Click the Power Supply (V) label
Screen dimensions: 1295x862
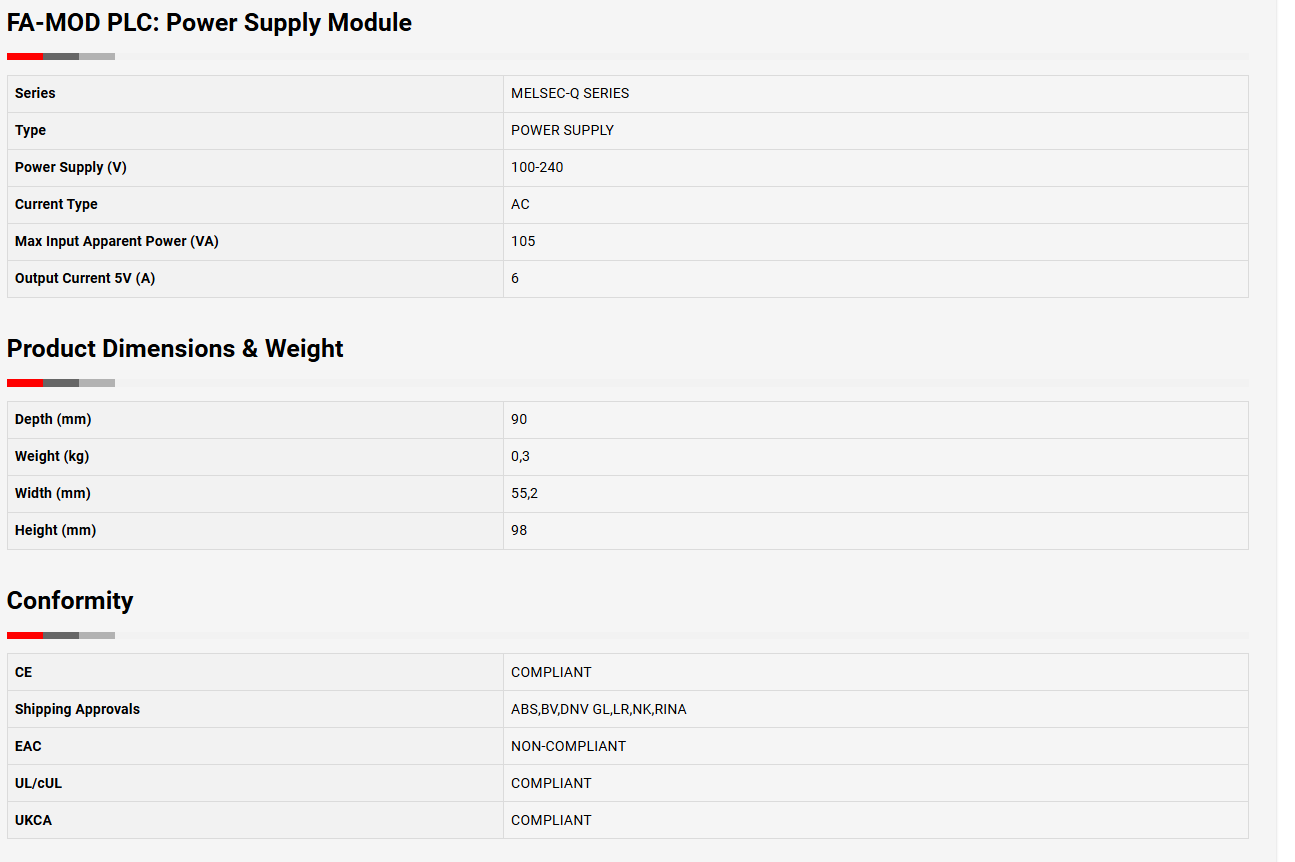(x=71, y=167)
